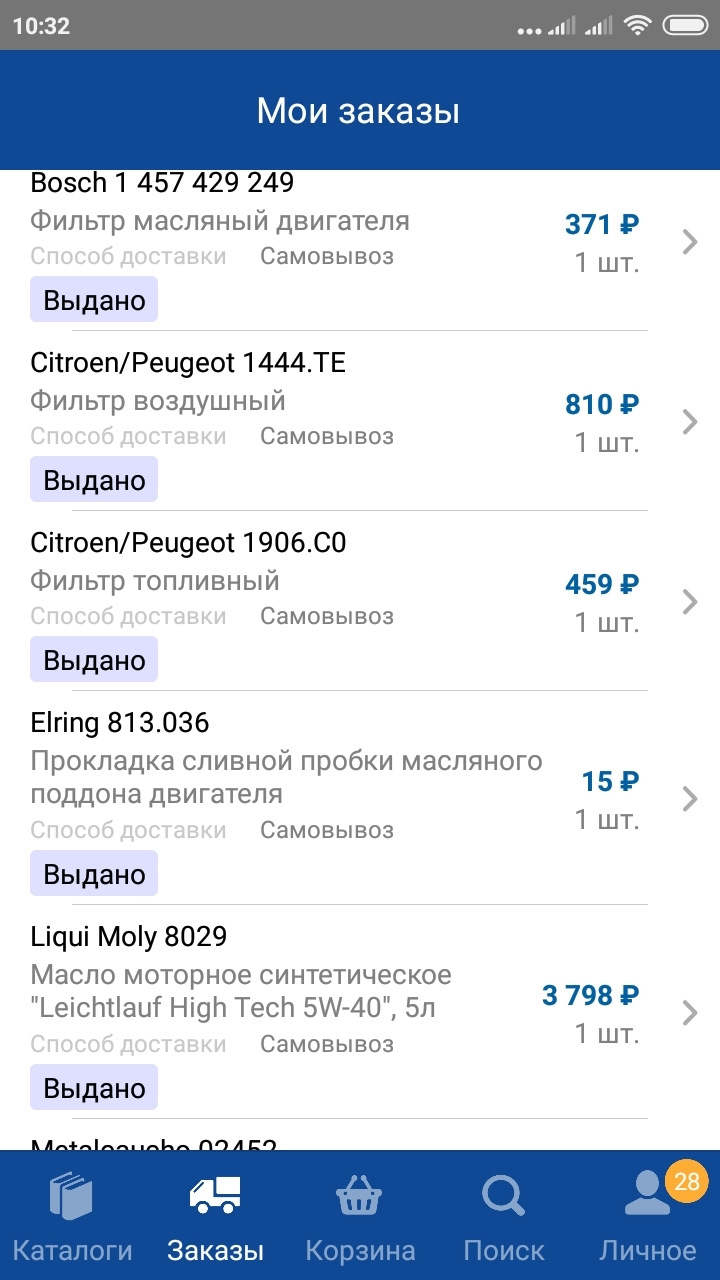Expand the Elring 813.036 order chevron
This screenshot has width=720, height=1280.
tap(689, 798)
